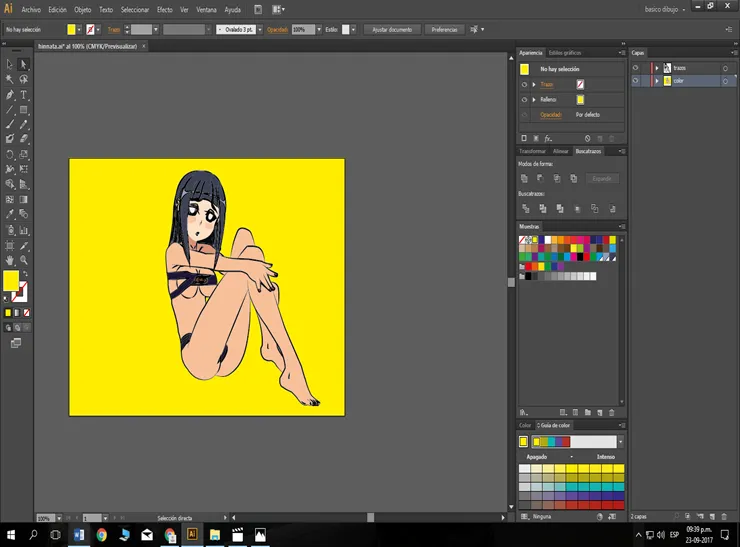Expand the color layer
Viewport: 740px width, 547px height.
click(656, 81)
